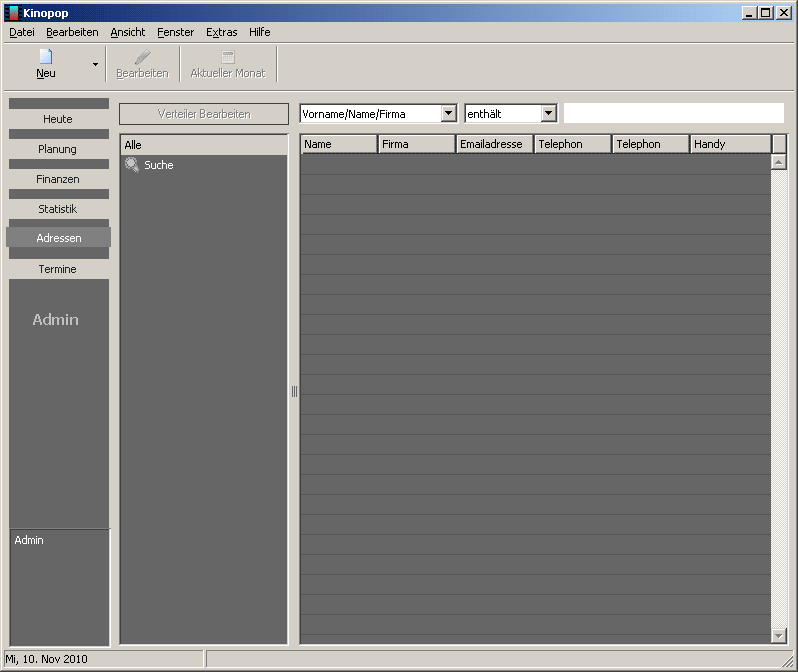Click the Kinopop application icon in title bar
Image resolution: width=798 pixels, height=672 pixels.
(x=12, y=12)
